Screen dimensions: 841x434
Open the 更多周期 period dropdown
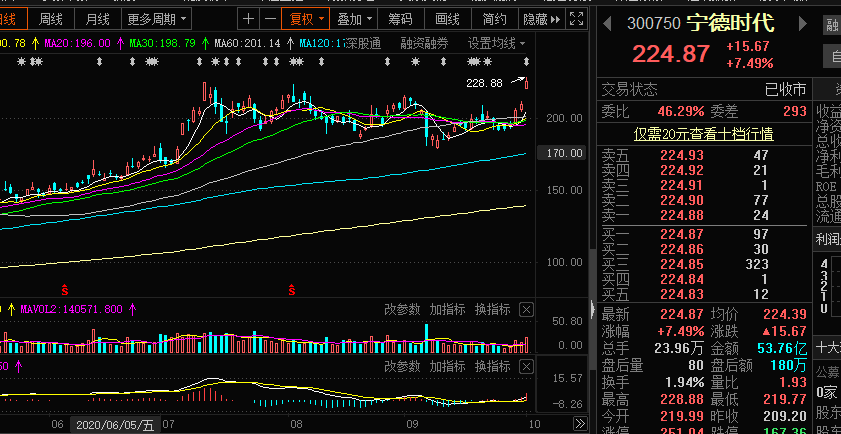pyautogui.click(x=155, y=19)
